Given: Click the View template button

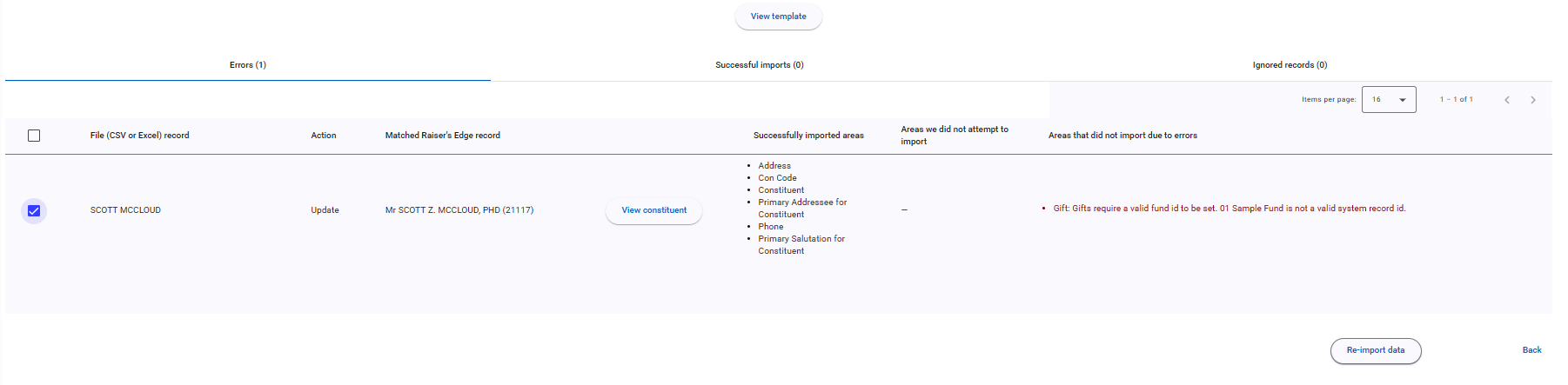Looking at the screenshot, I should point(778,17).
